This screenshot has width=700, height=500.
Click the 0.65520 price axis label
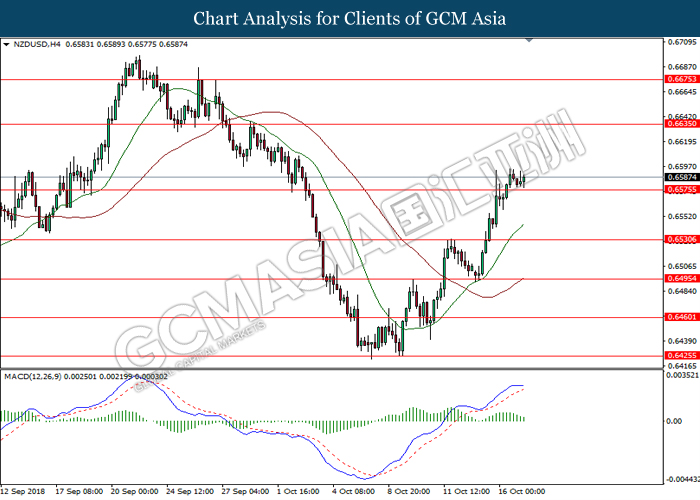pos(682,217)
